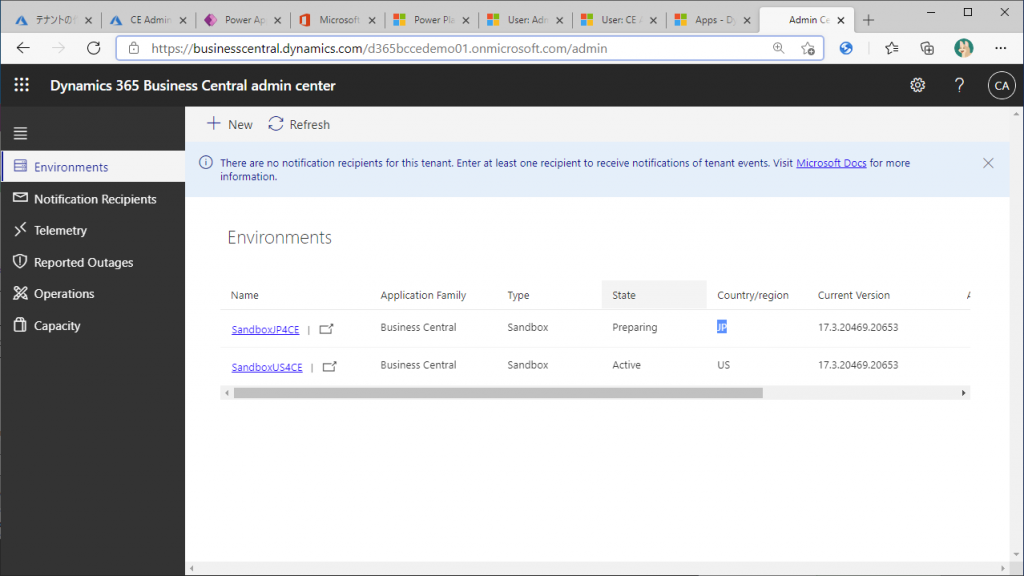Screen dimensions: 1024x576
Task: Click version 17.3.20469.20653 of SandboxJP4CE
Action: (x=858, y=327)
